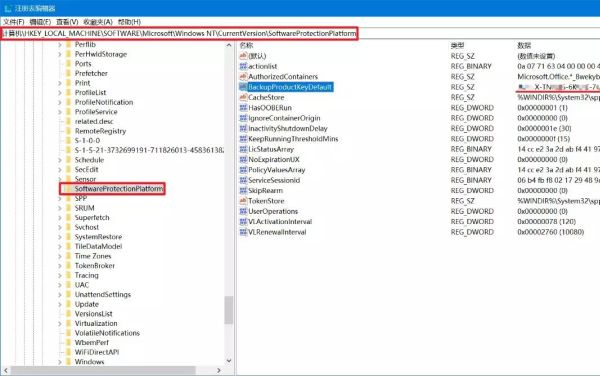Click the (默认) string value icon
Viewport: 600px width, 376px height.
point(243,56)
